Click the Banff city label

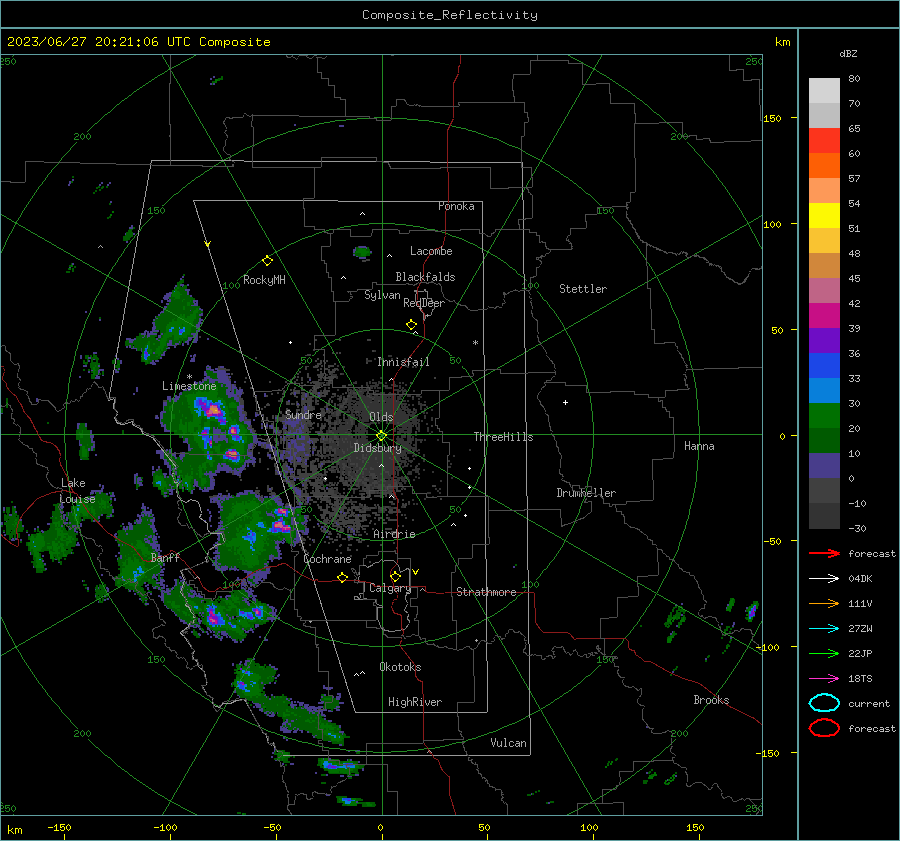165,558
